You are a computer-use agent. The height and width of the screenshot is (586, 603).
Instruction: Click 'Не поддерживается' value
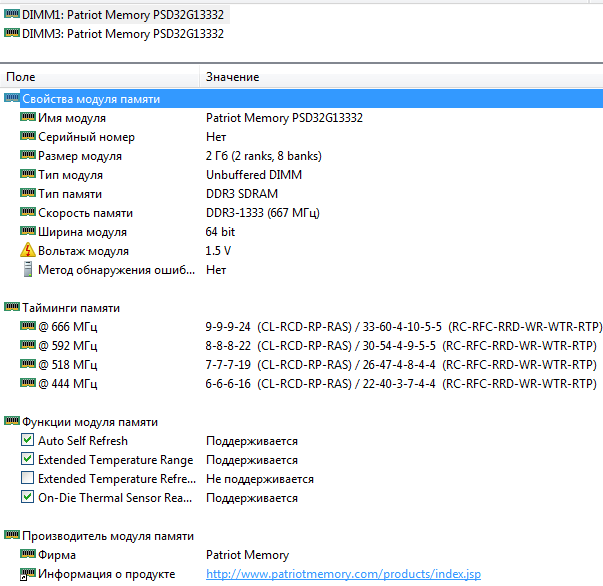pos(260,479)
